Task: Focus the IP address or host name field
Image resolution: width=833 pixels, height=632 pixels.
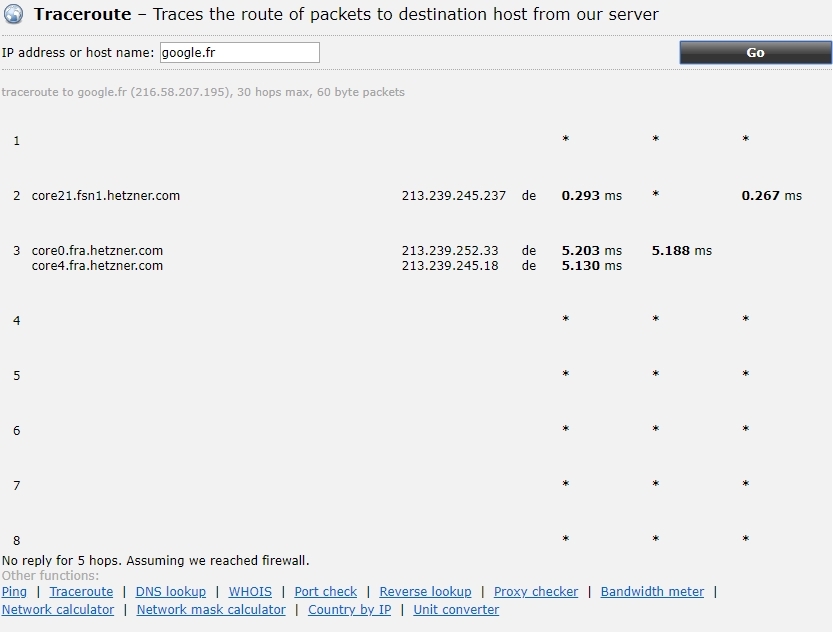Action: [240, 53]
